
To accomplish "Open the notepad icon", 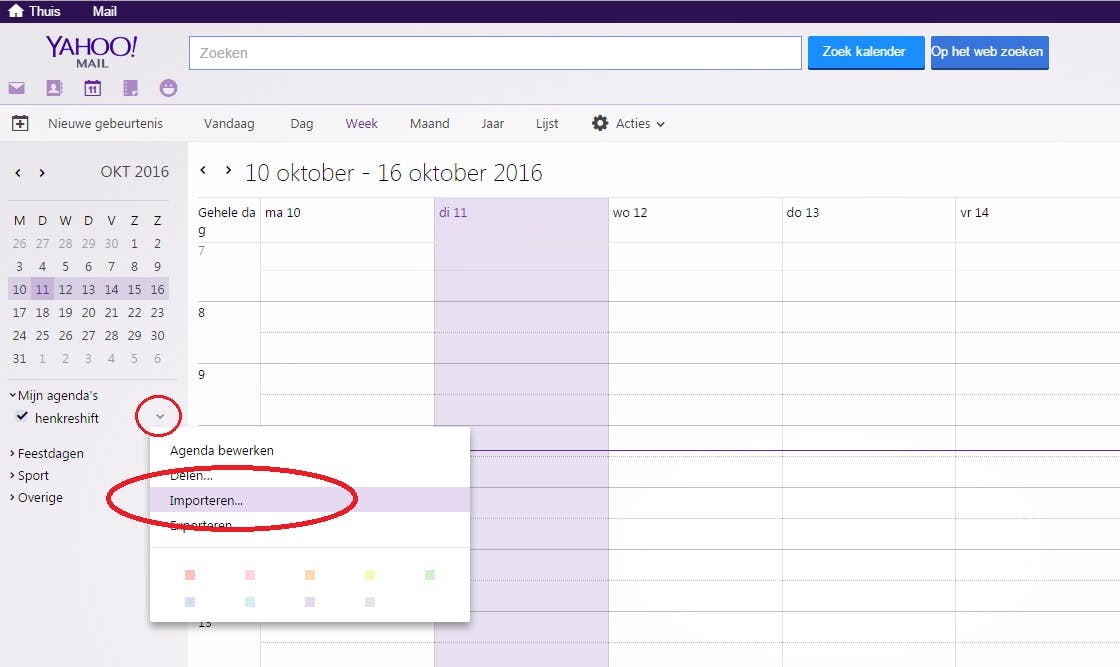I will 130,88.
